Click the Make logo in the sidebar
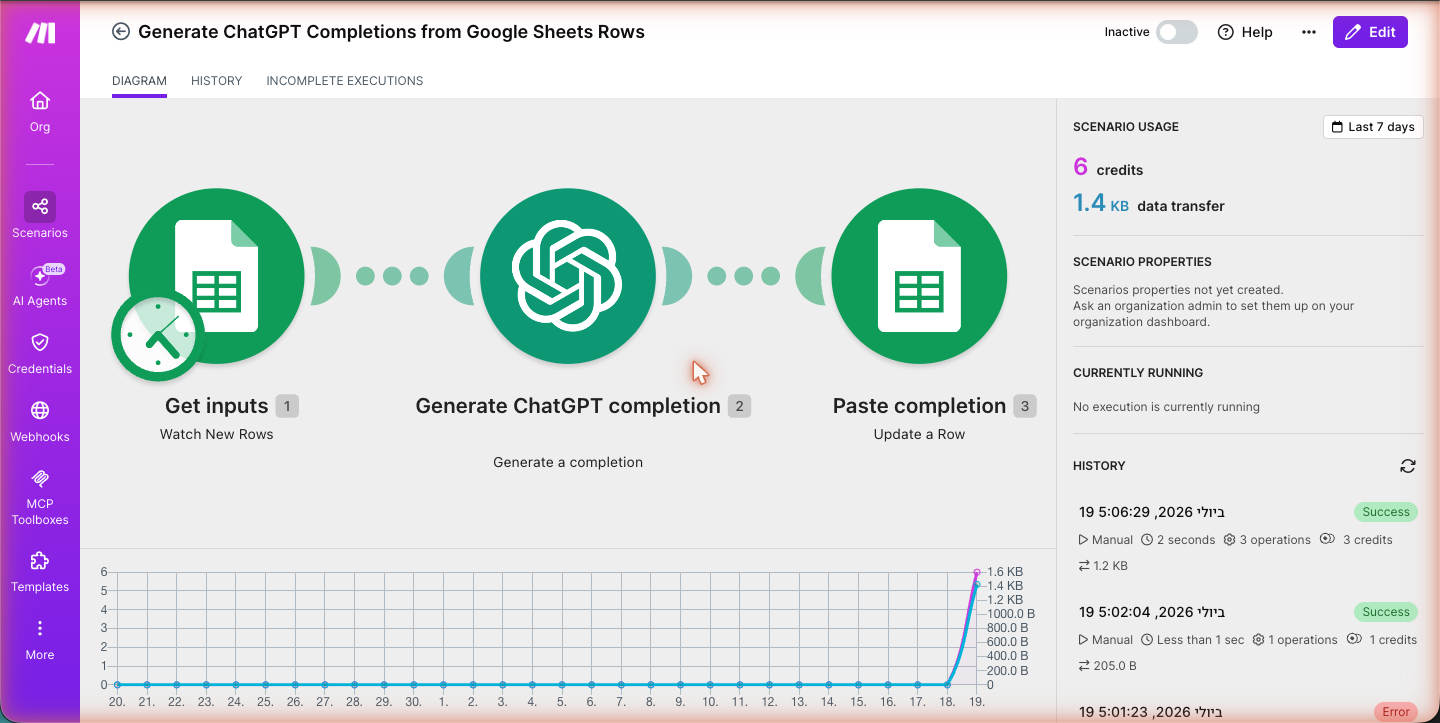Viewport: 1440px width, 723px height. click(40, 33)
